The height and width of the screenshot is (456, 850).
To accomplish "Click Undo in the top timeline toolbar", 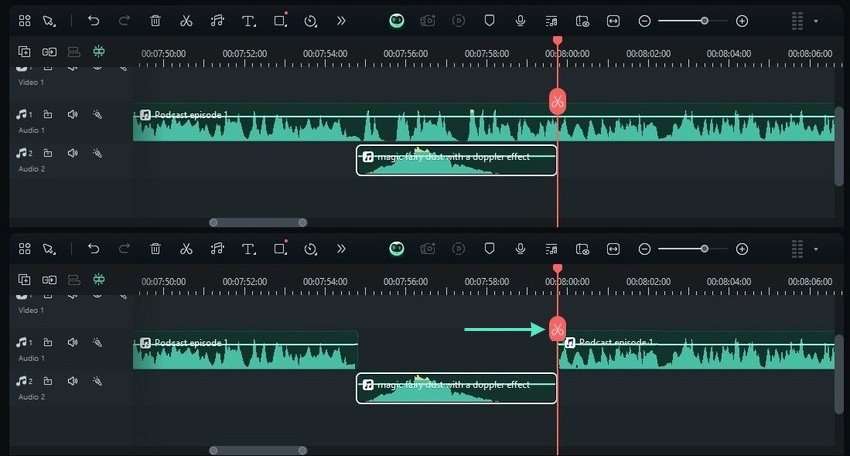I will click(93, 21).
